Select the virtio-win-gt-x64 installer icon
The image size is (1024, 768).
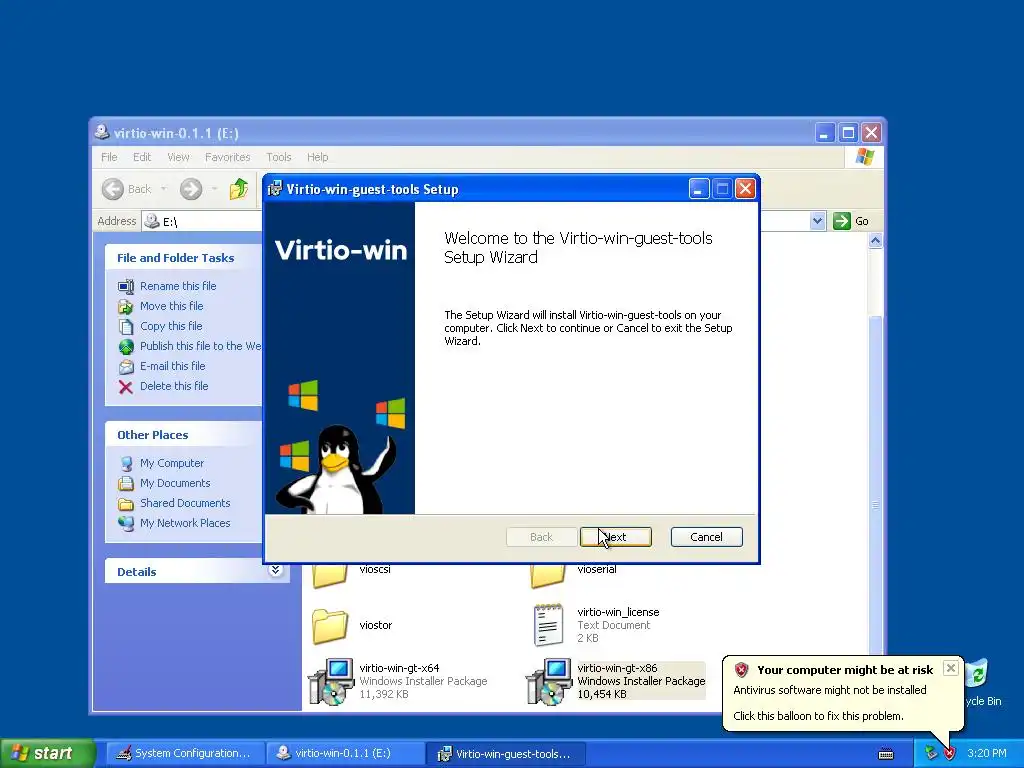(331, 682)
